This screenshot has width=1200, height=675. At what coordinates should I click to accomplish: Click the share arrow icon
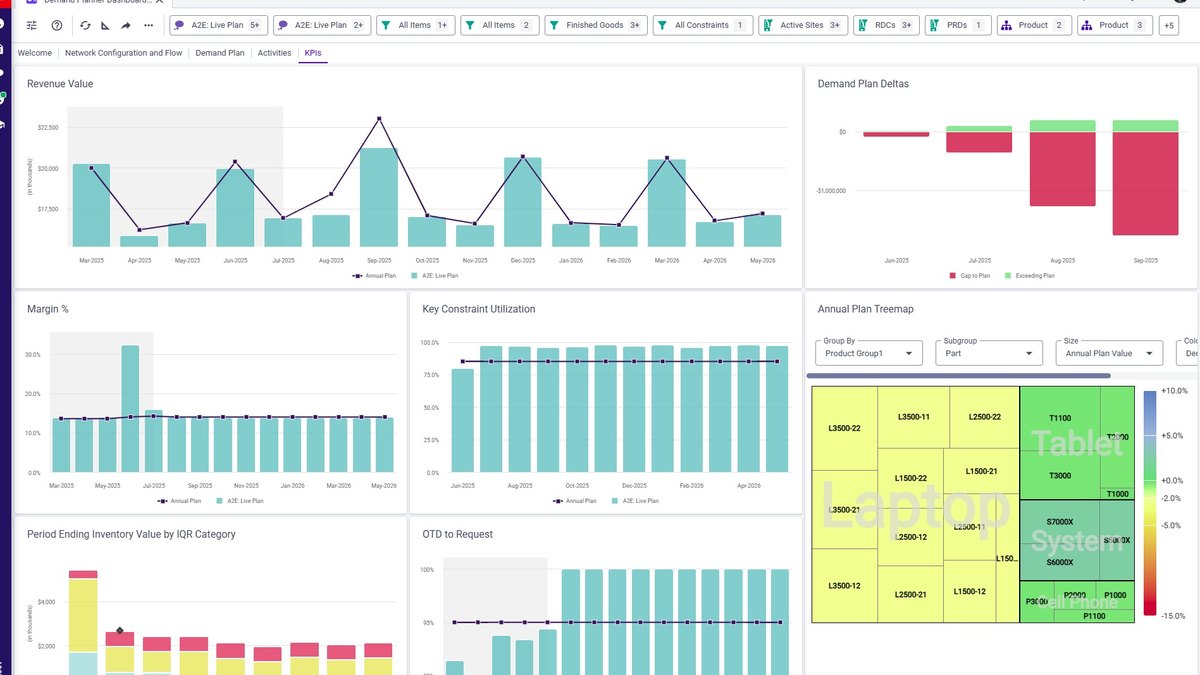click(126, 25)
